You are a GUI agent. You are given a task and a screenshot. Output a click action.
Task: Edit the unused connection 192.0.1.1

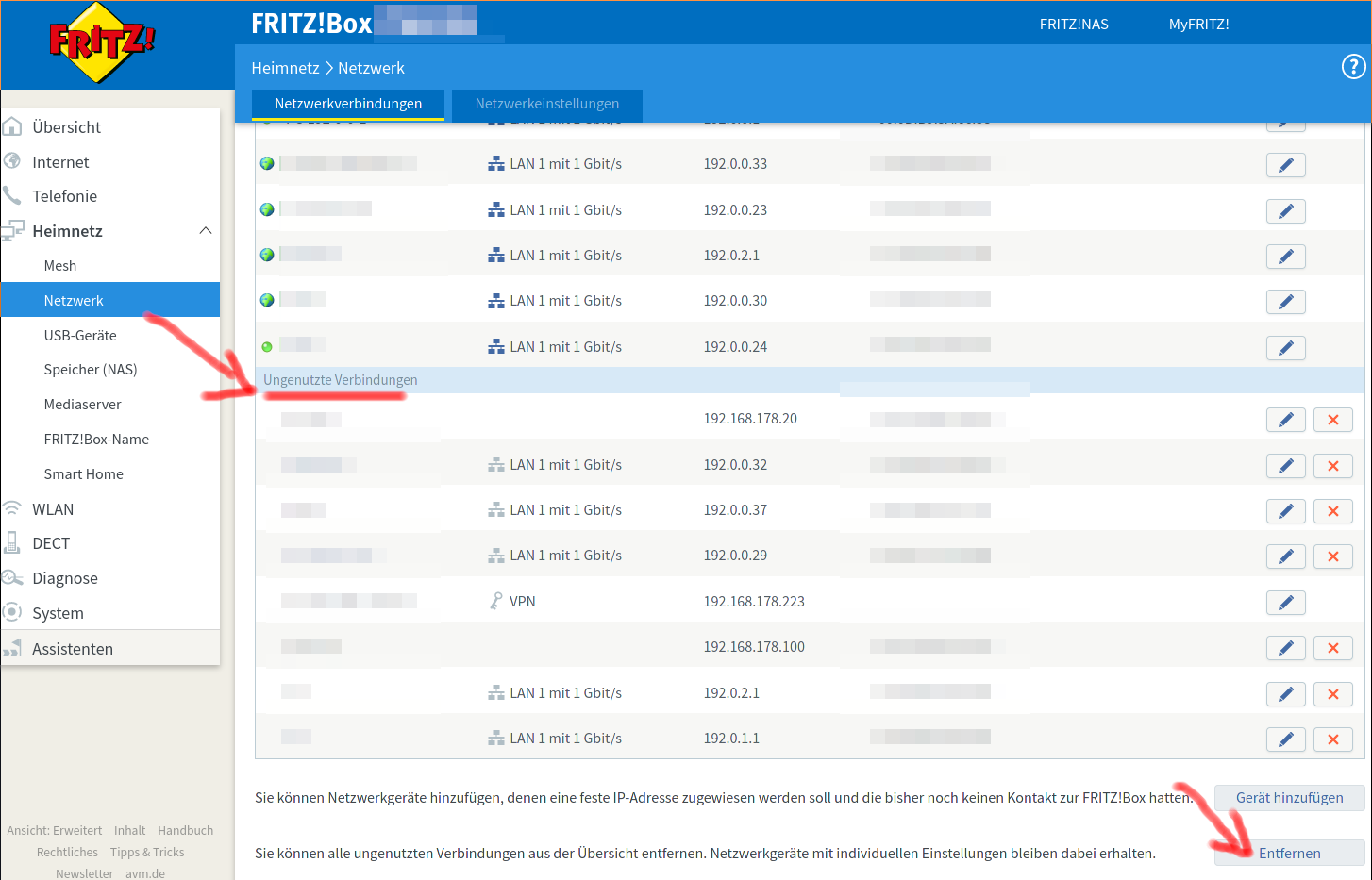pyautogui.click(x=1285, y=739)
